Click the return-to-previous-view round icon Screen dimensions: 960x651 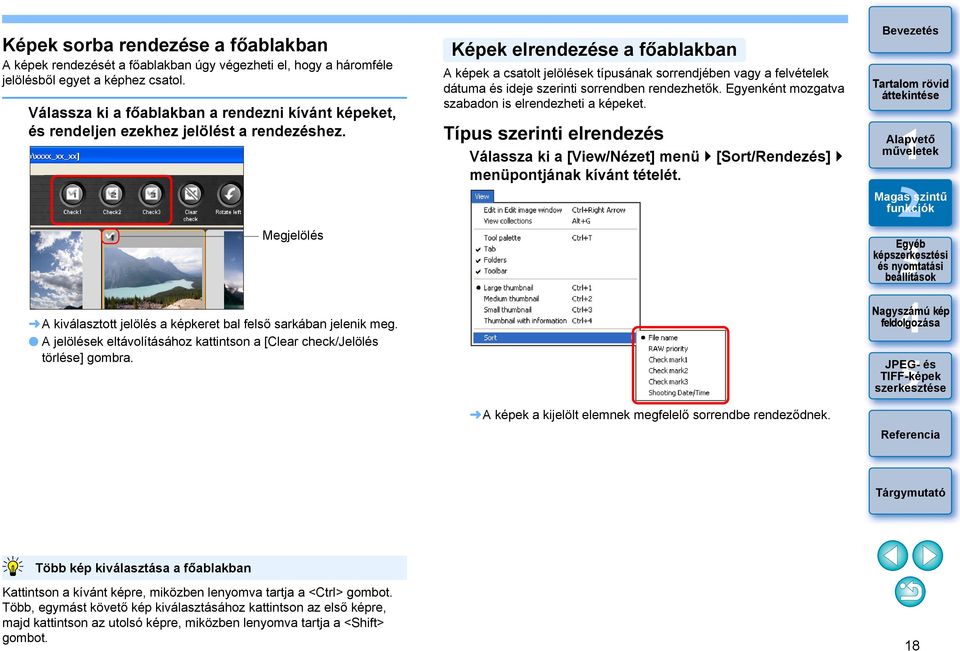pyautogui.click(x=910, y=592)
